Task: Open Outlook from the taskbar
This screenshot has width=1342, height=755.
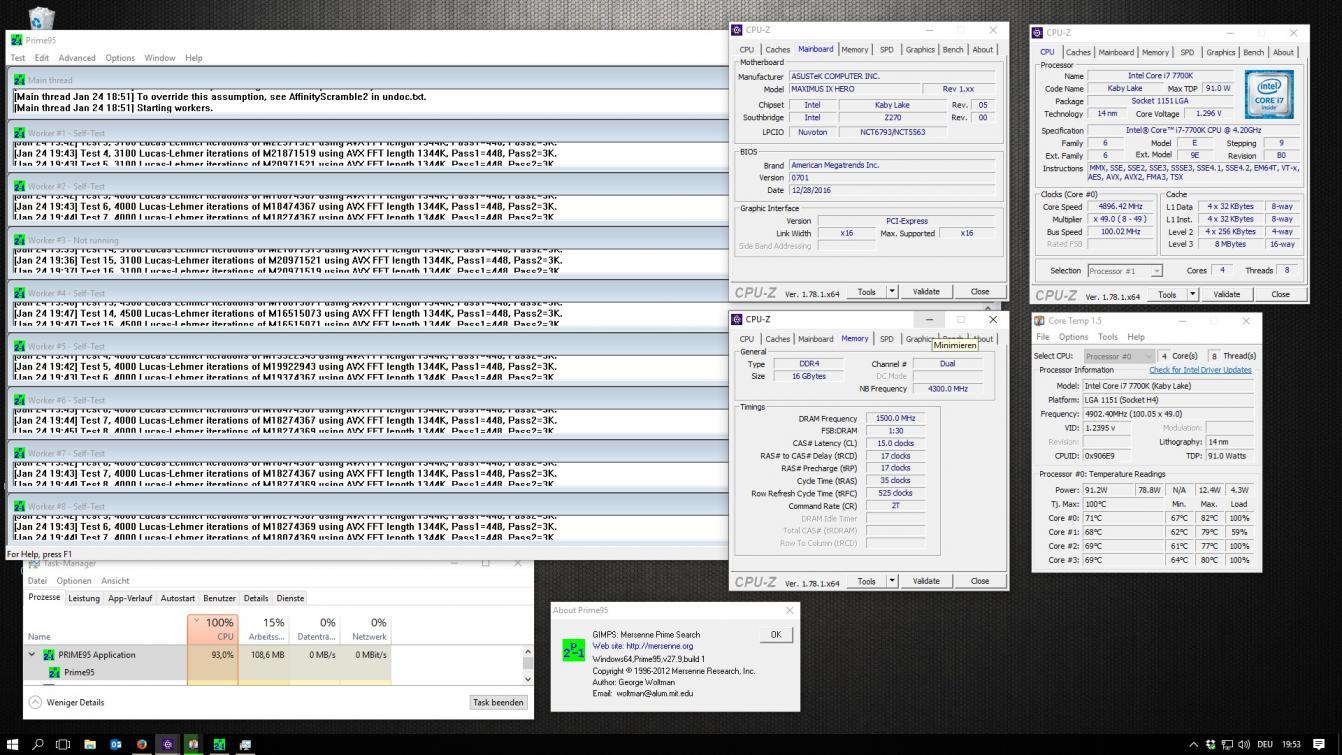Action: (115, 744)
